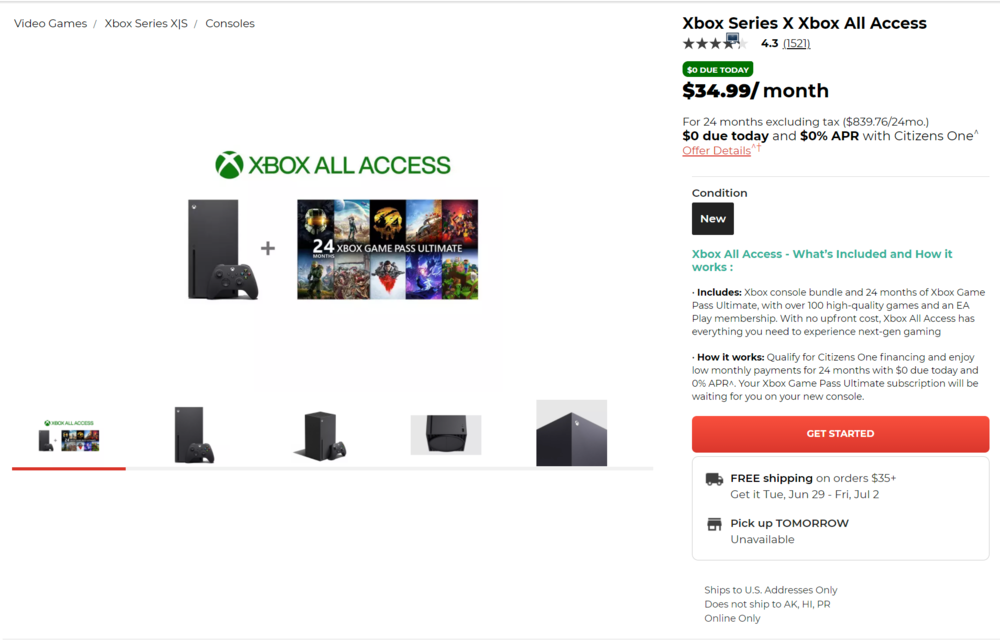
Task: Open the Offer Details link
Action: point(716,151)
